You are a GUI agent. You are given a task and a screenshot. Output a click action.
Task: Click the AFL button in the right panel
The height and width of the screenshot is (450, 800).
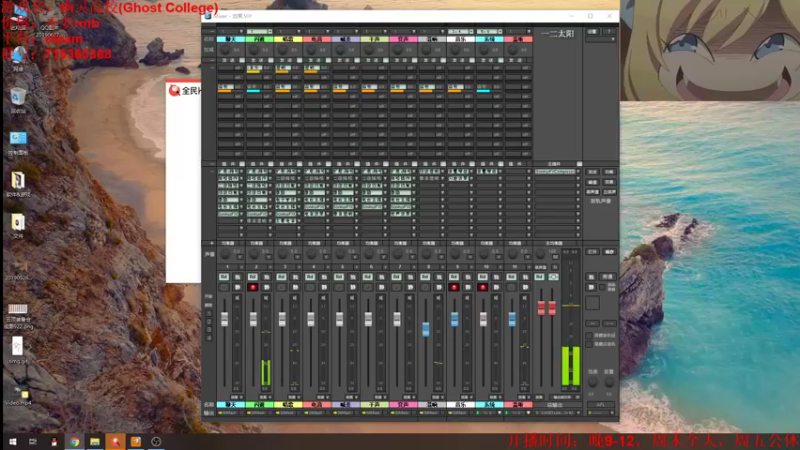[601, 405]
